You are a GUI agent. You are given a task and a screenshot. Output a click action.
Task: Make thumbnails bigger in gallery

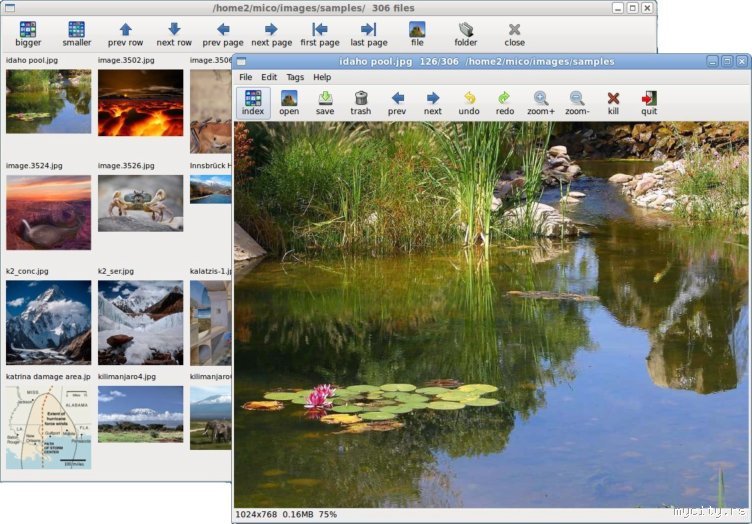click(x=28, y=34)
